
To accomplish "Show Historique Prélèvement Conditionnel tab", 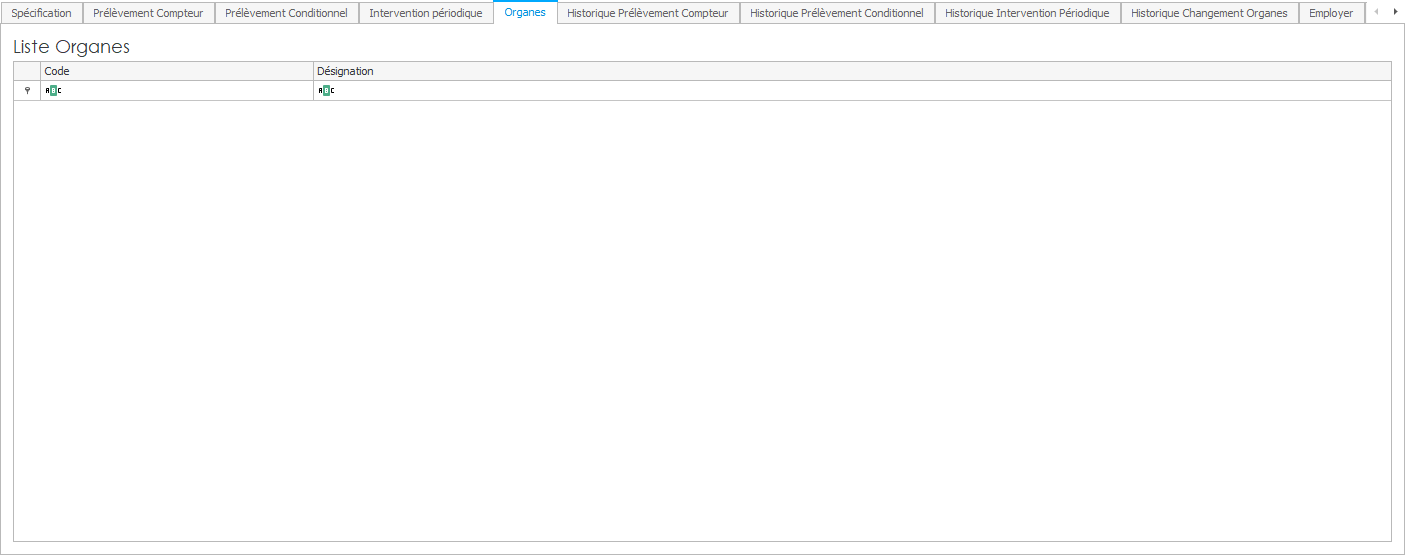I will 836,13.
